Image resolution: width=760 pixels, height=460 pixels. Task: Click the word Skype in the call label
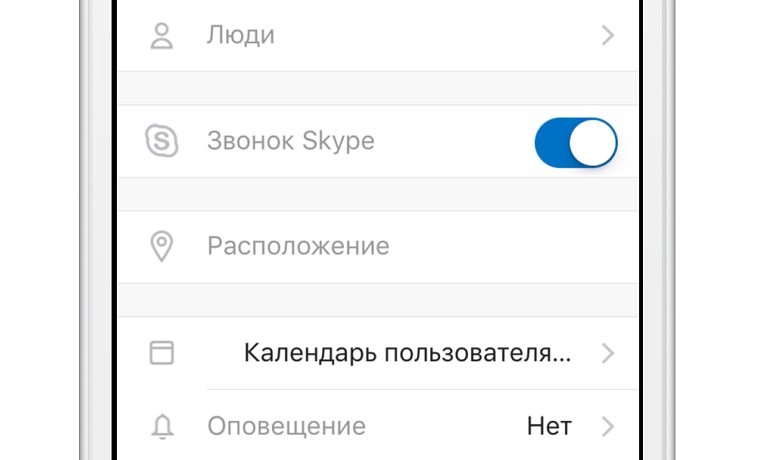[338, 141]
